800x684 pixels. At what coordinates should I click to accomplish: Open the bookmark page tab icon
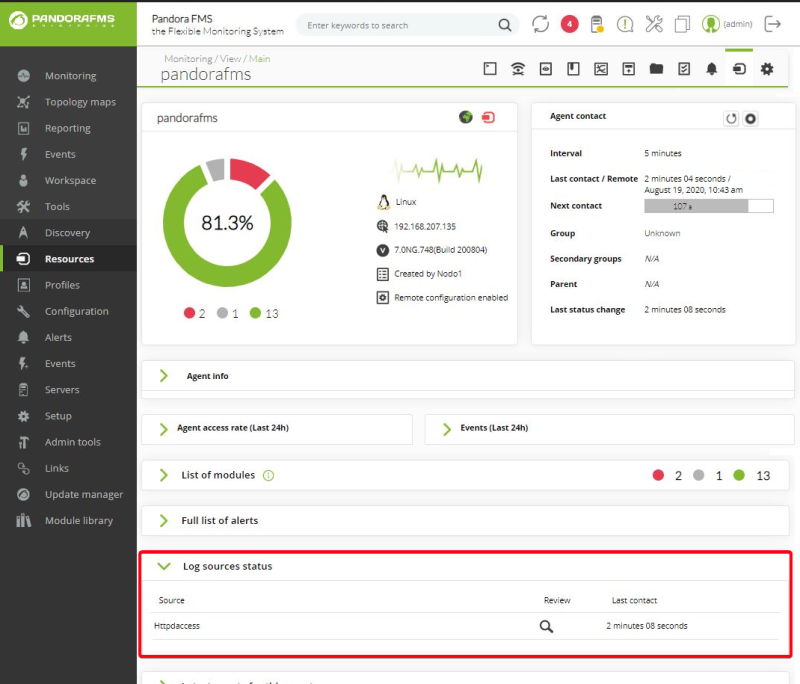click(x=573, y=68)
